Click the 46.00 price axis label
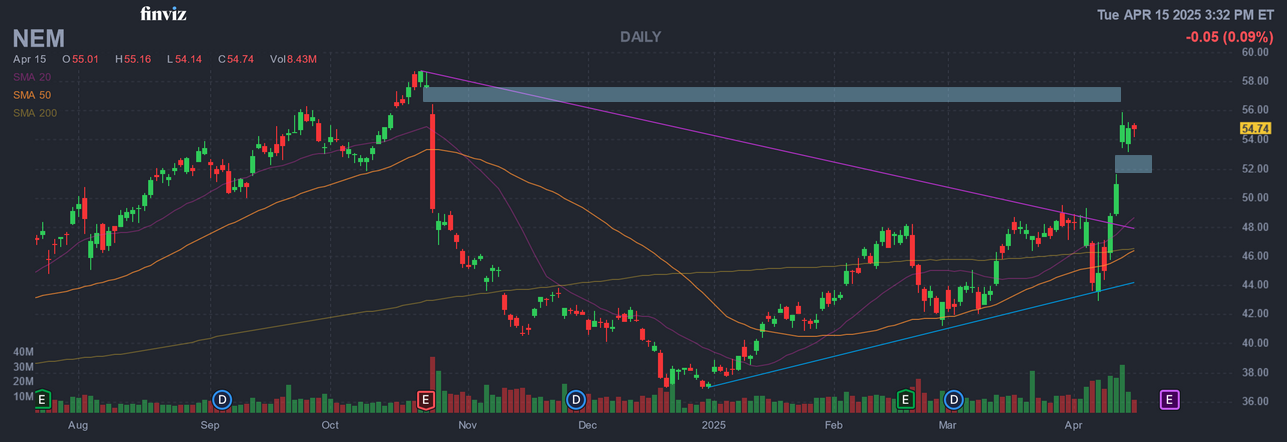 coord(1256,256)
